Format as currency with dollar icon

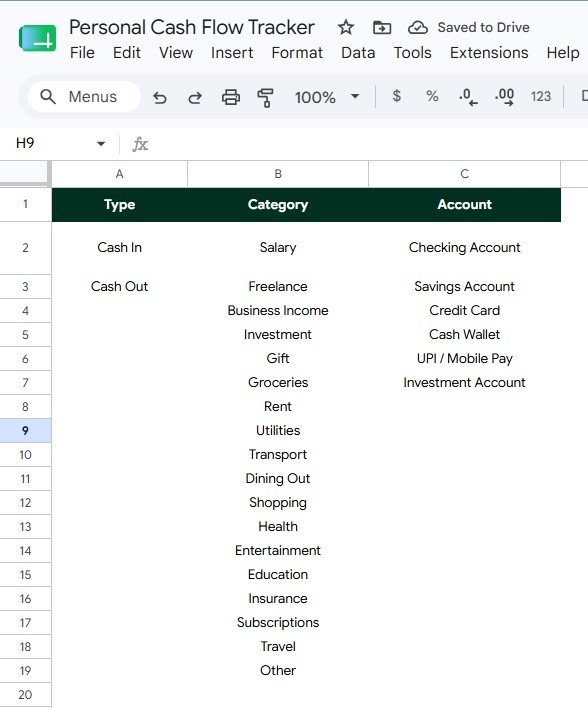pyautogui.click(x=396, y=96)
